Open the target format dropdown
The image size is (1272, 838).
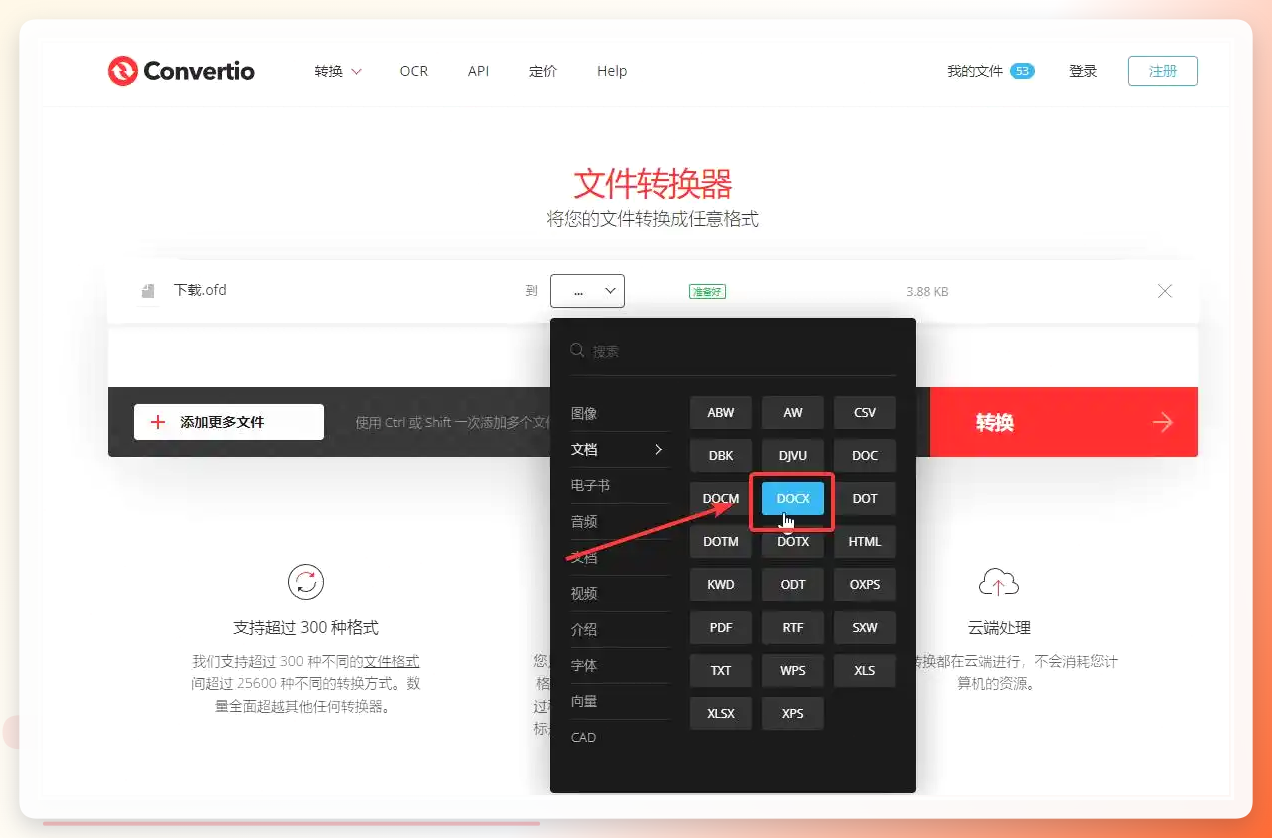[587, 291]
